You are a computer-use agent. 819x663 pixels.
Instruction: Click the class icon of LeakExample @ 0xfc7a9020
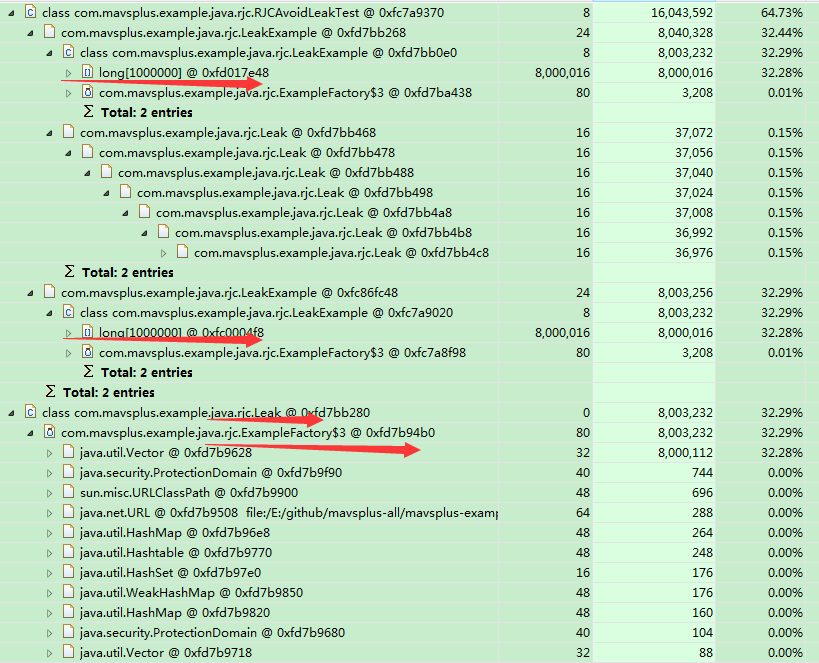[x=68, y=312]
